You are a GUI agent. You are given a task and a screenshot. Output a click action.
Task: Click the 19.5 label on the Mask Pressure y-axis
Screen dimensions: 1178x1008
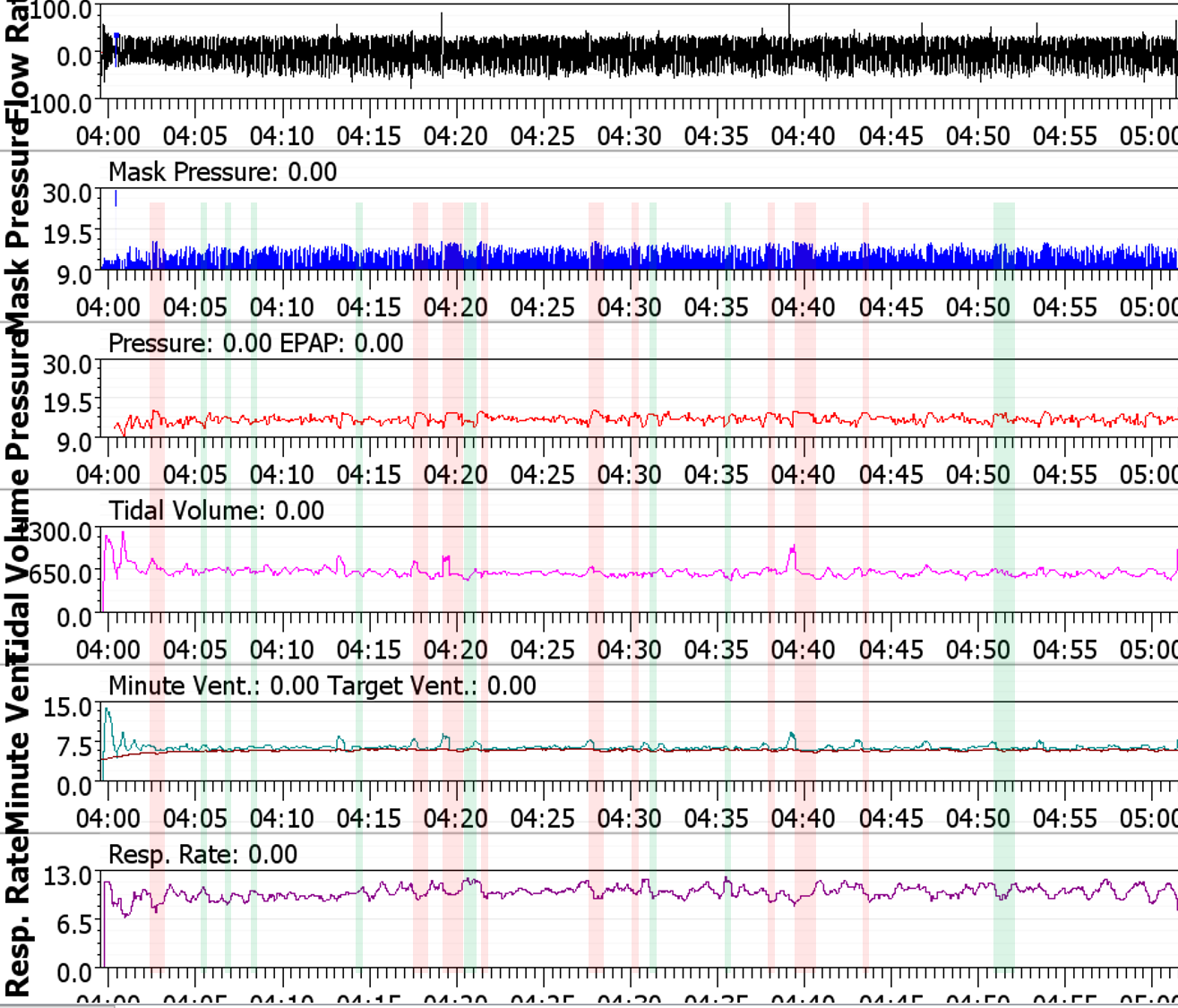67,234
